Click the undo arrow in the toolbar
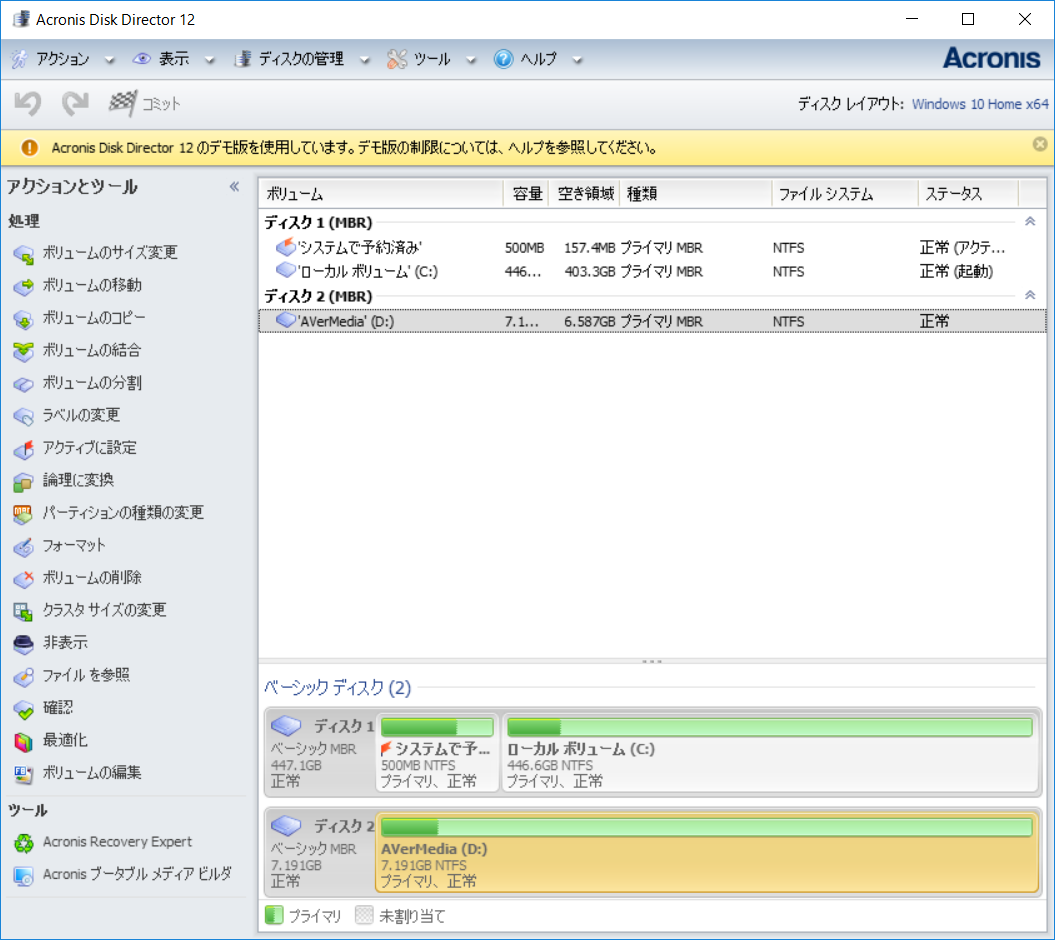The width and height of the screenshot is (1055, 940). (x=28, y=104)
